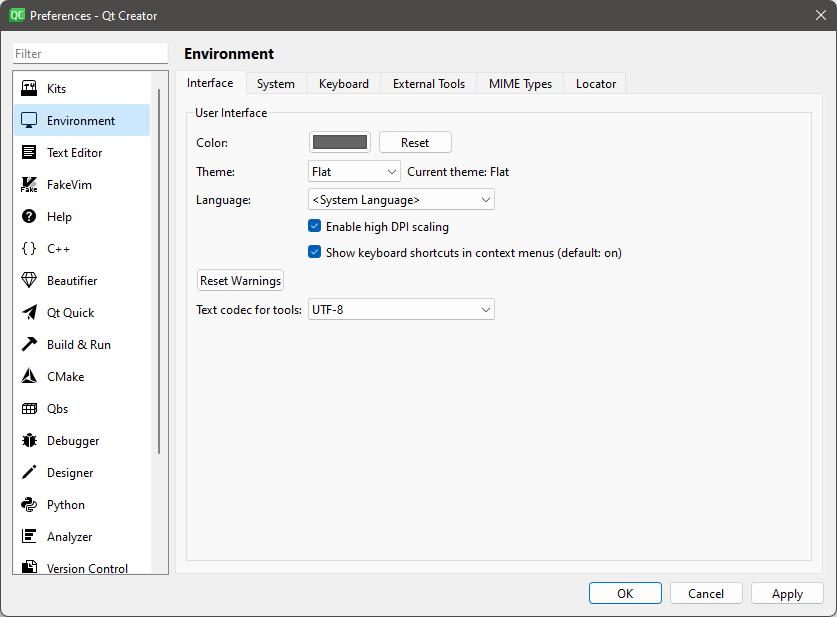837x617 pixels.
Task: Switch to the System tab
Action: pyautogui.click(x=275, y=84)
